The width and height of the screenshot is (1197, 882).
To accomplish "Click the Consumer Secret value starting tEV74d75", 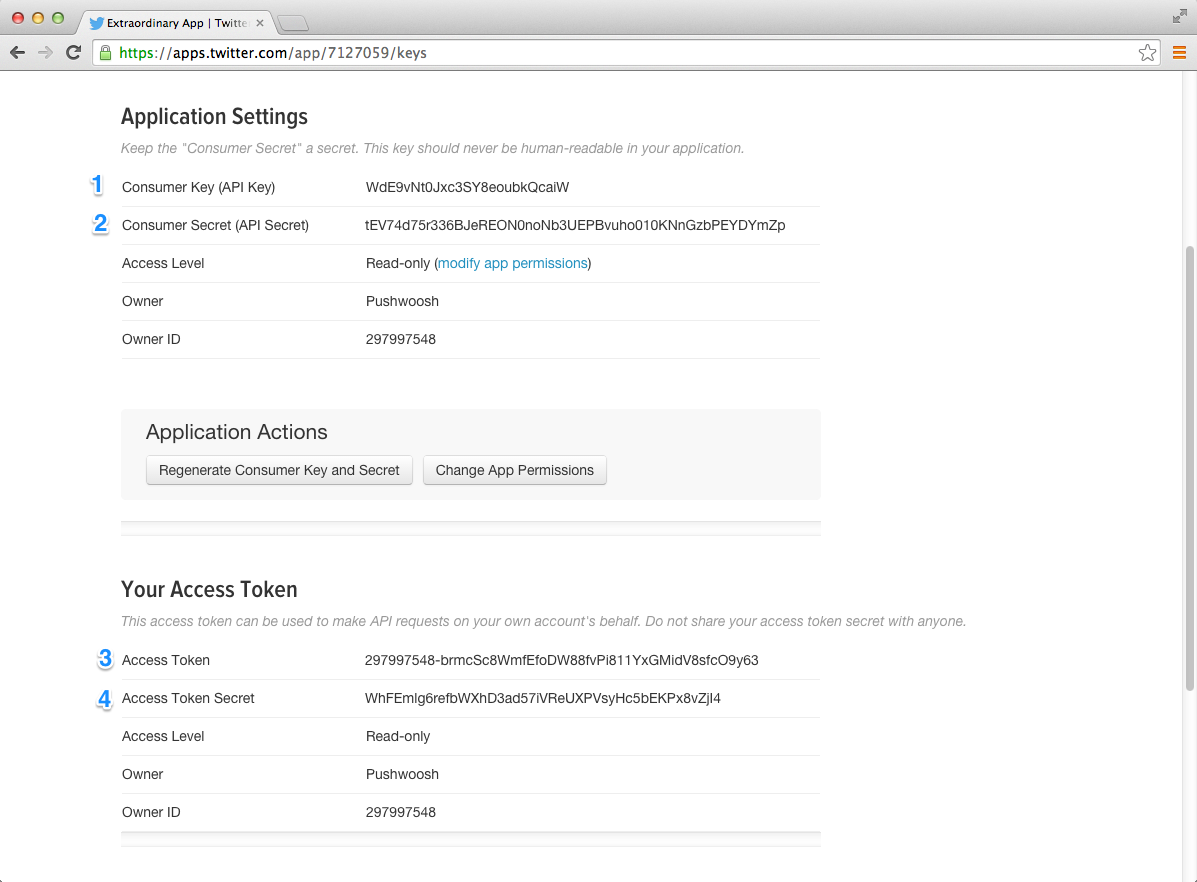I will point(575,225).
